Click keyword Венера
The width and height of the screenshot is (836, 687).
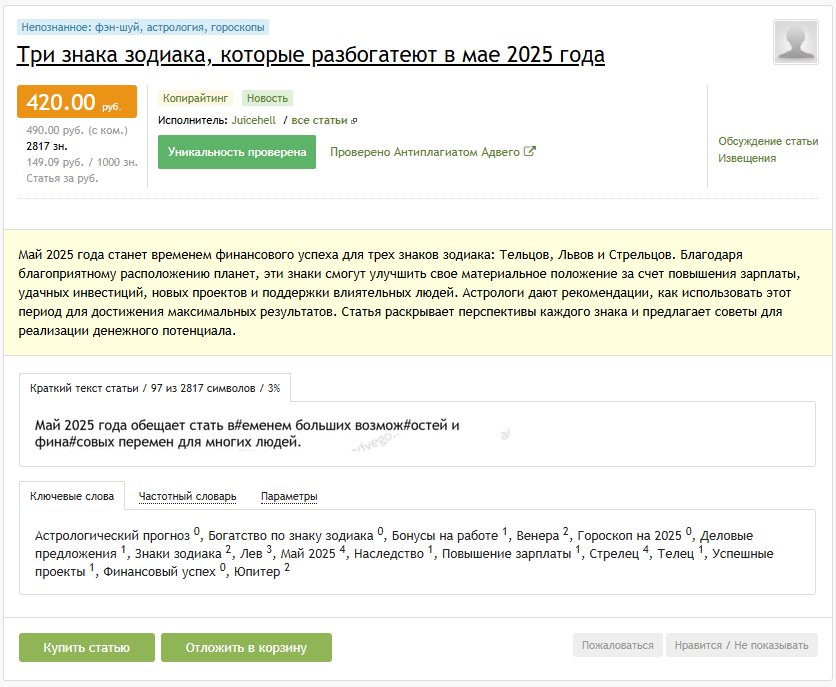[537, 536]
